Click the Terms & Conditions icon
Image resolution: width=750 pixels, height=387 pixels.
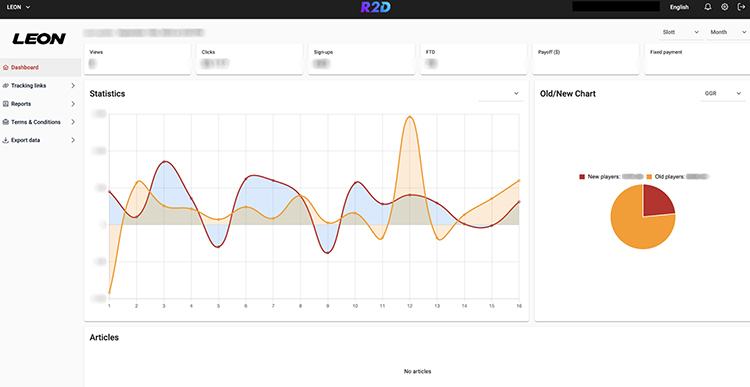tap(6, 122)
